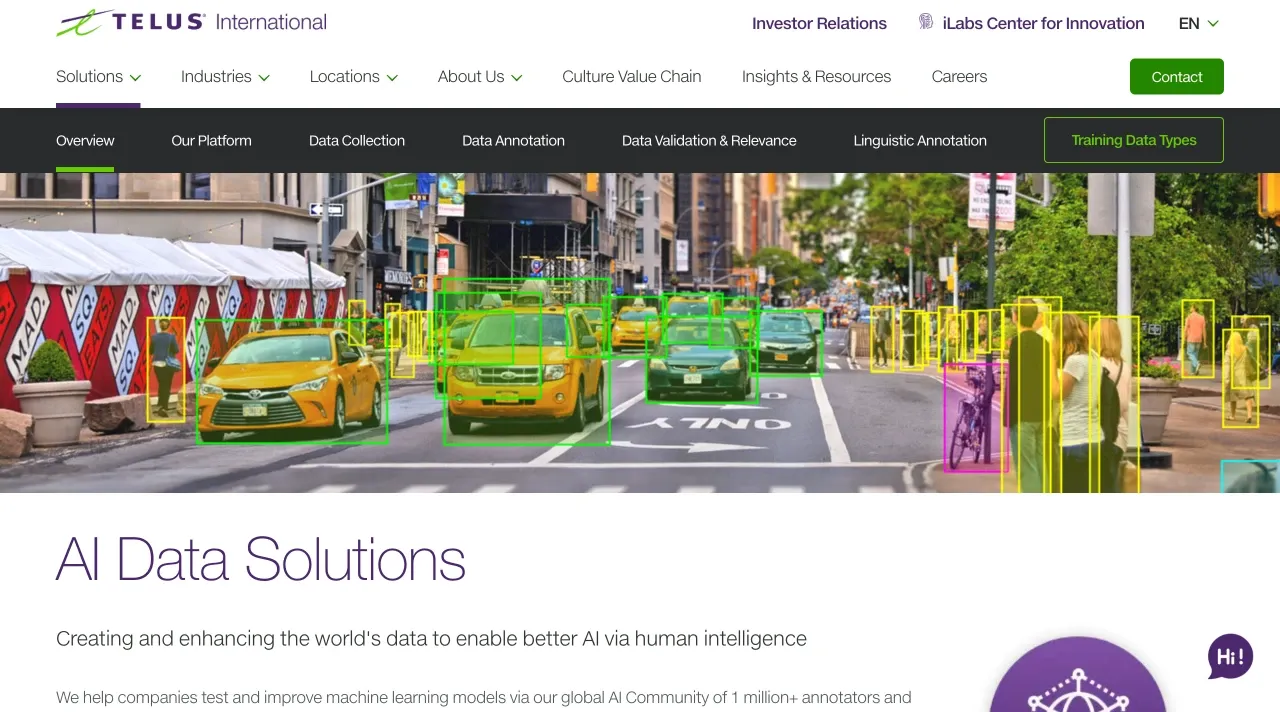
Task: Expand the Industries dropdown menu
Action: coord(225,77)
